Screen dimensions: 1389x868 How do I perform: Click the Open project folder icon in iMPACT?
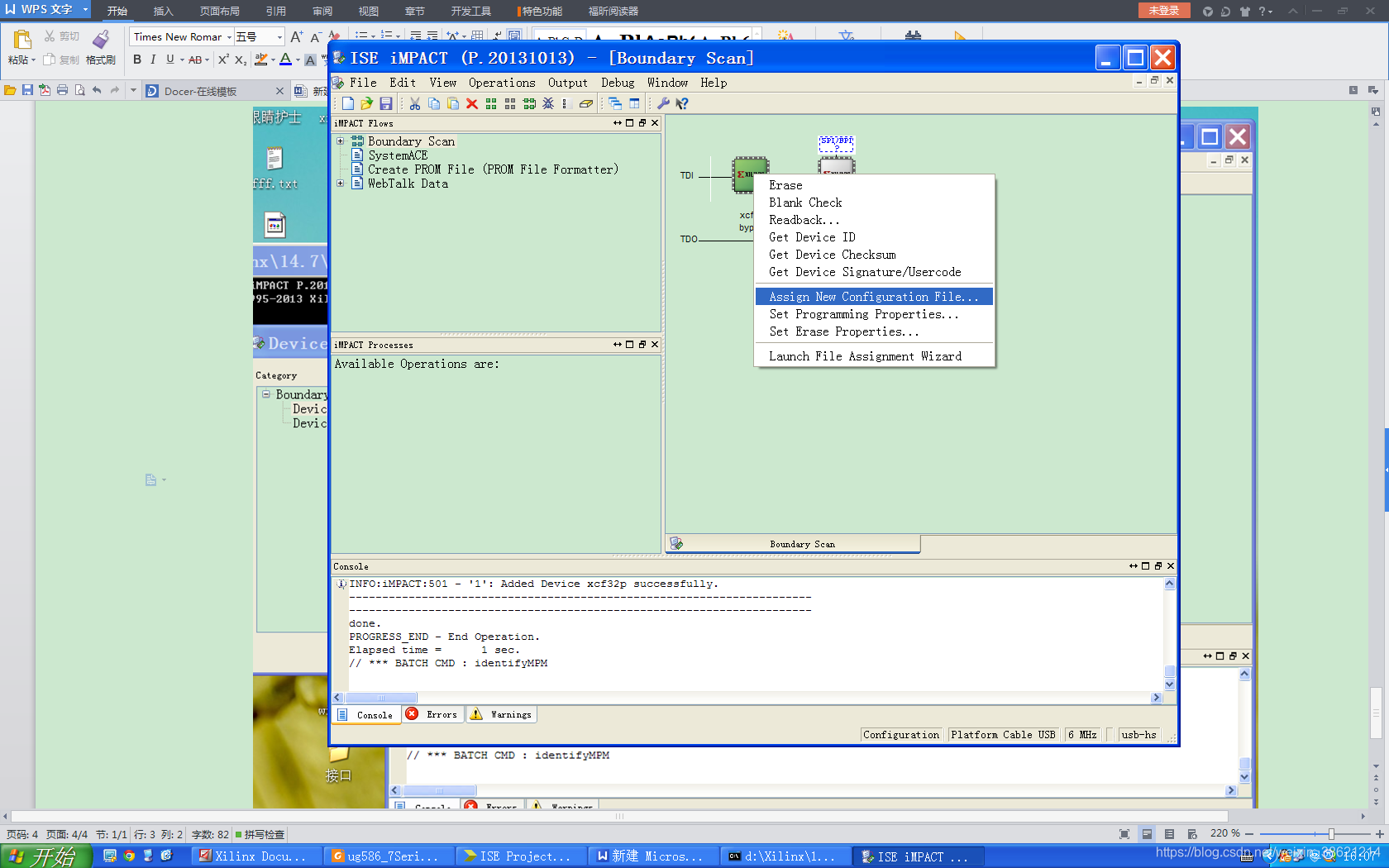pyautogui.click(x=366, y=103)
